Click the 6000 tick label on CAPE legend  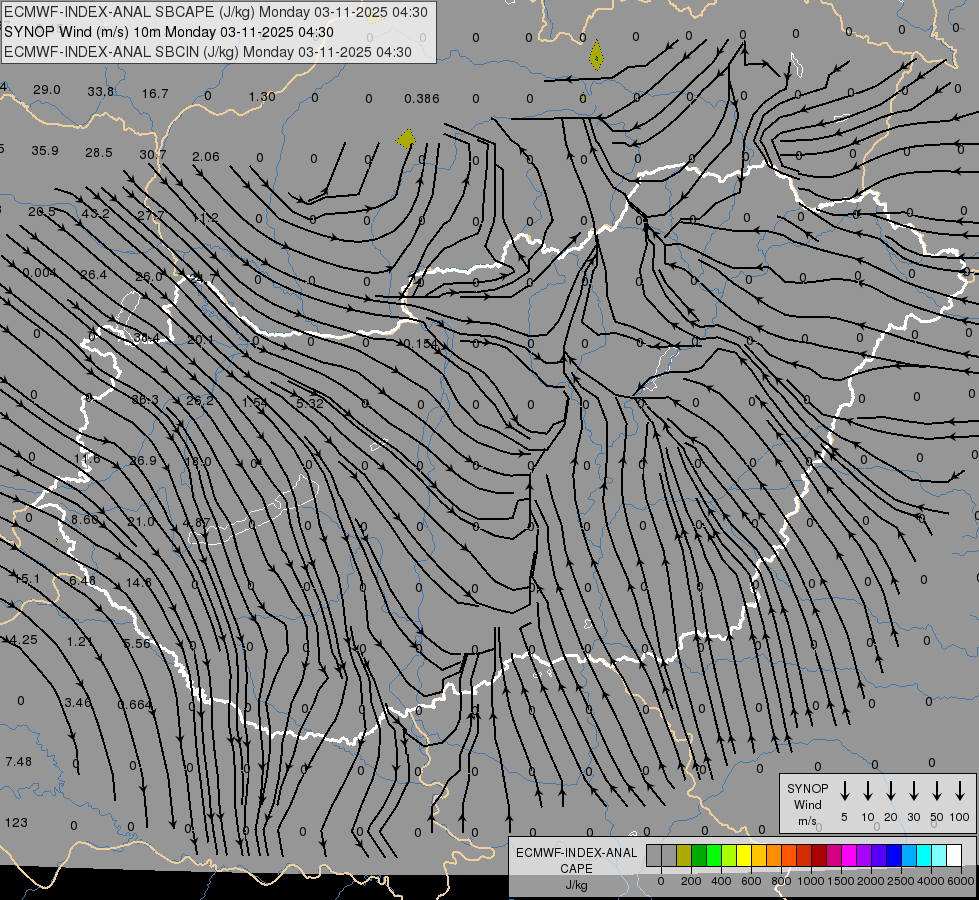click(x=960, y=881)
